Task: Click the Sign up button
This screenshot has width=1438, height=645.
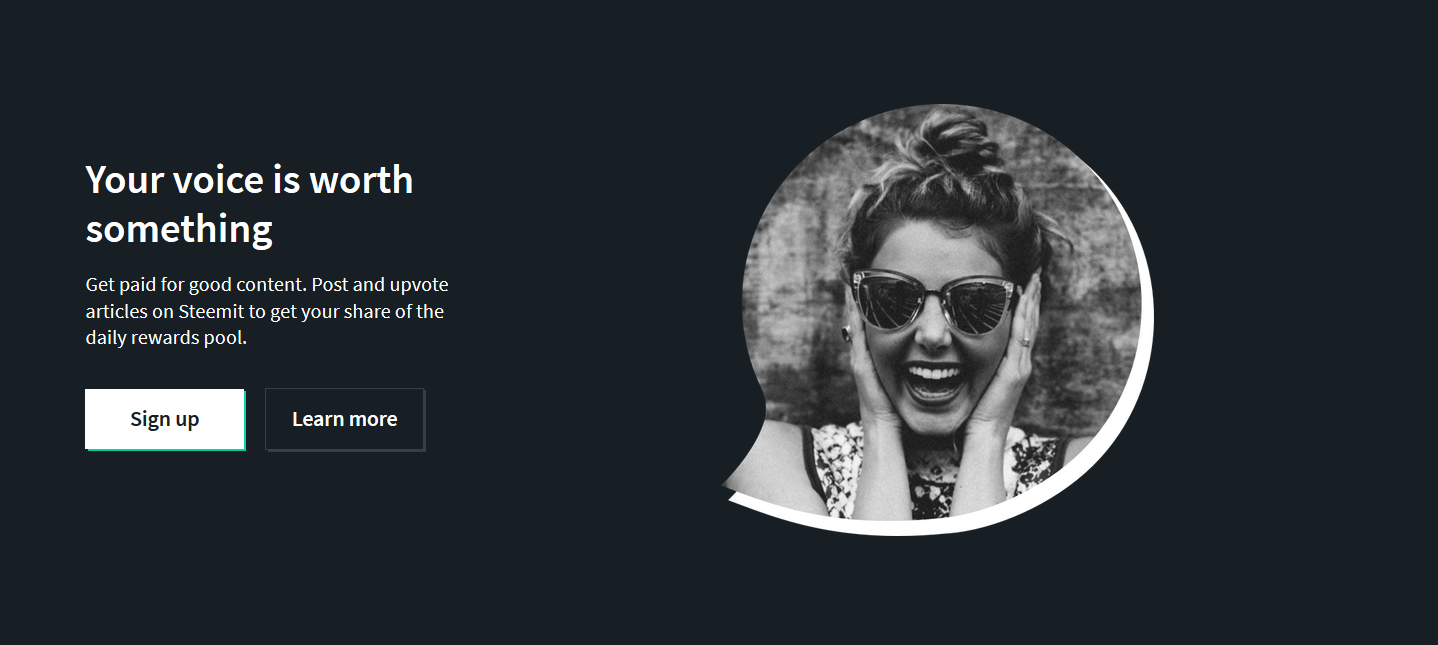Action: (x=165, y=419)
